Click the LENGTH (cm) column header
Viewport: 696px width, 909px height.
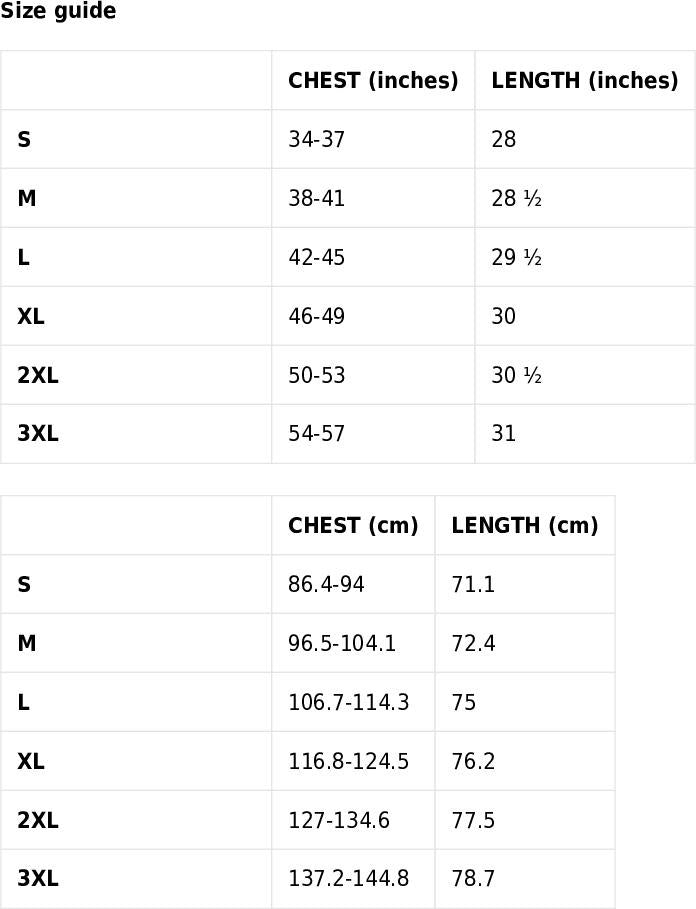tap(524, 526)
